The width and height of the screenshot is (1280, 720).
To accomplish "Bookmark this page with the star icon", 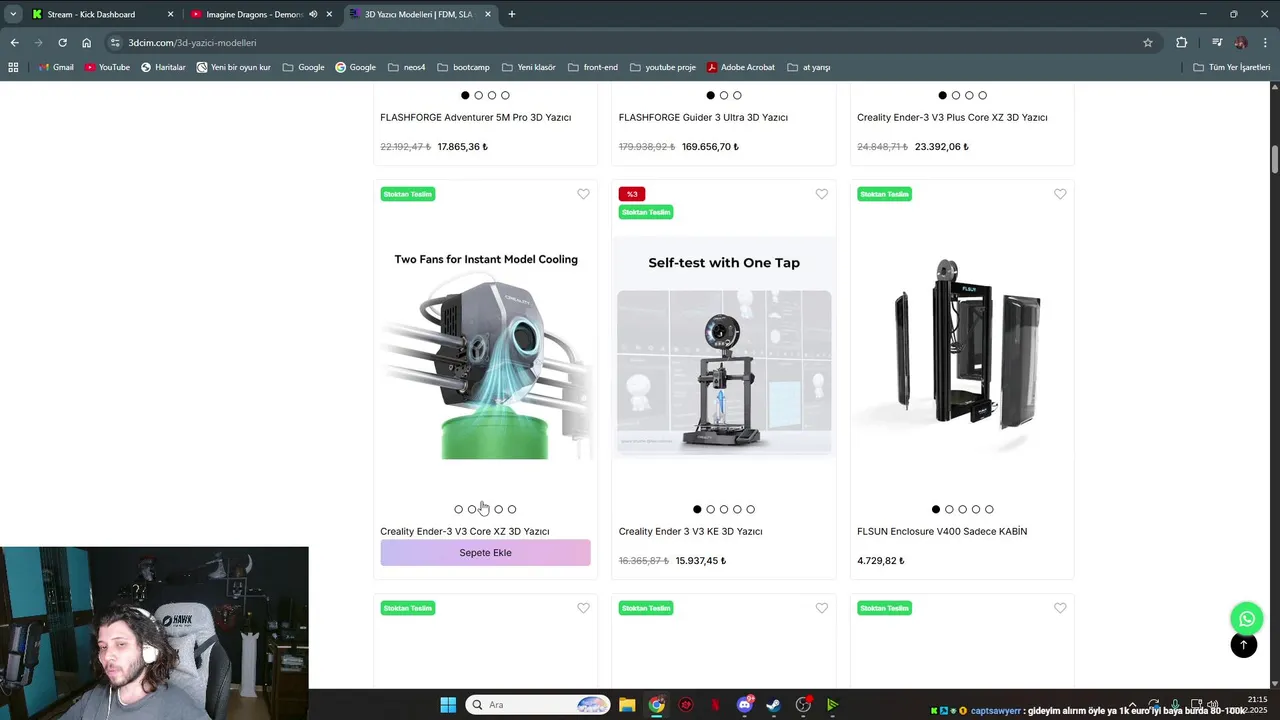I will click(x=1148, y=43).
